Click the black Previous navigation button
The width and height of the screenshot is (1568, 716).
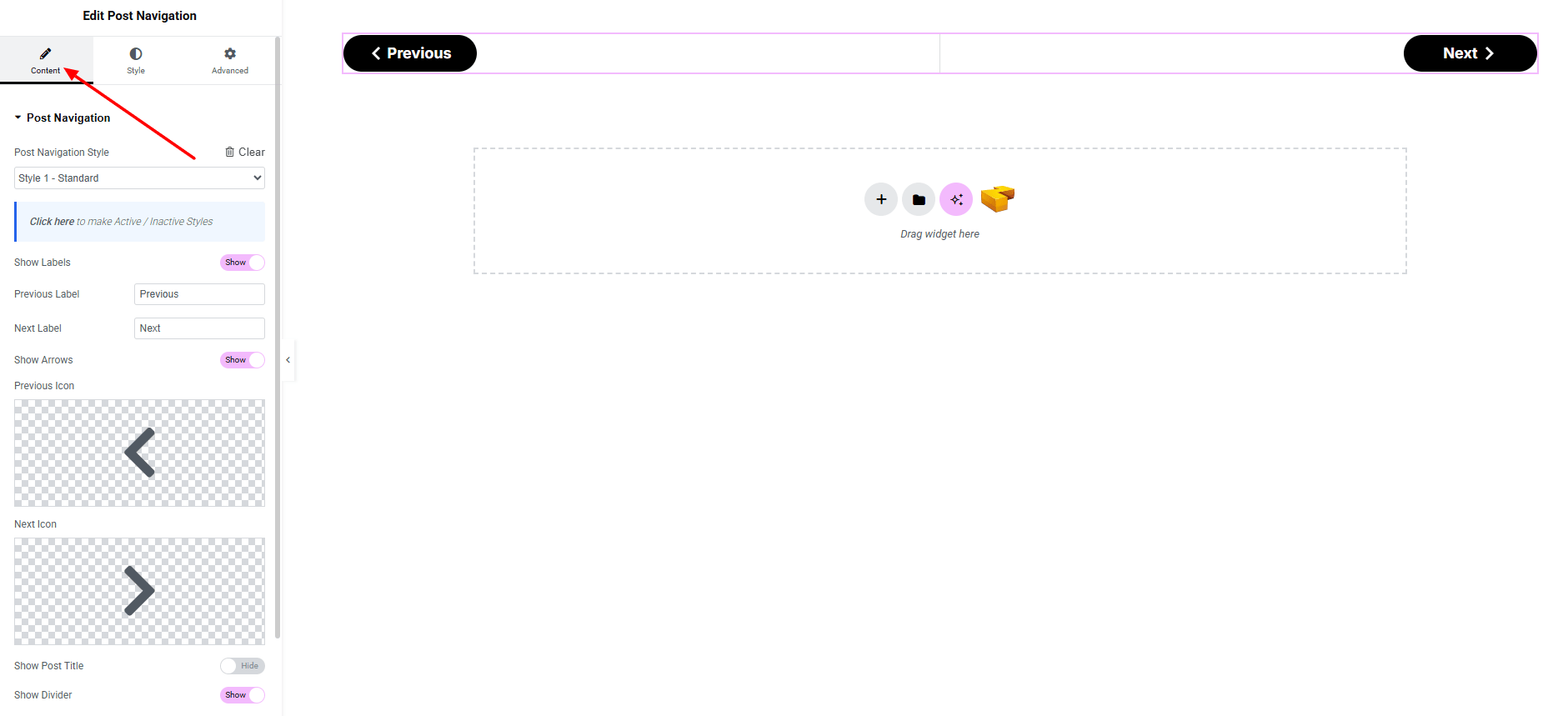pyautogui.click(x=410, y=53)
